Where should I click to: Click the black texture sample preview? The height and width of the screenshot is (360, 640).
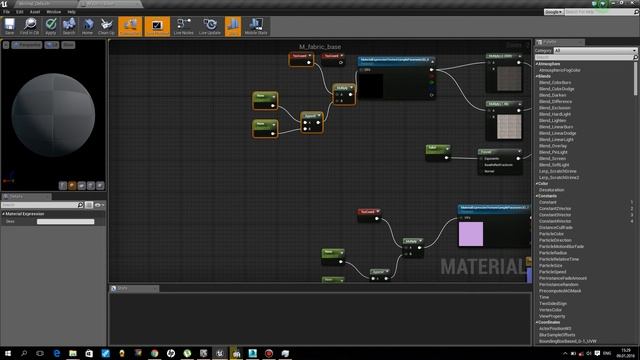(370, 86)
